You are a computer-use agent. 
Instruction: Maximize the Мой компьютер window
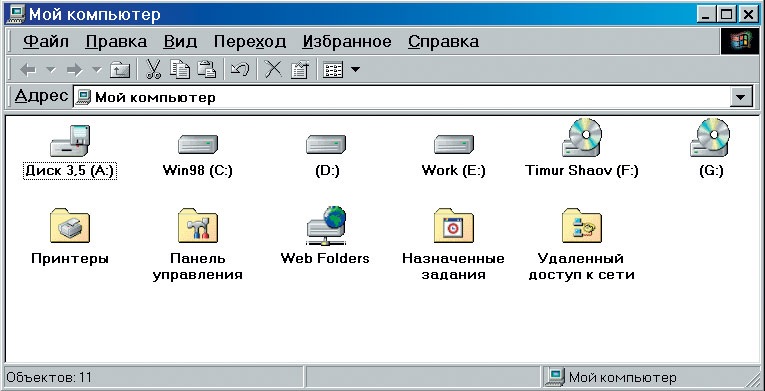pos(726,15)
